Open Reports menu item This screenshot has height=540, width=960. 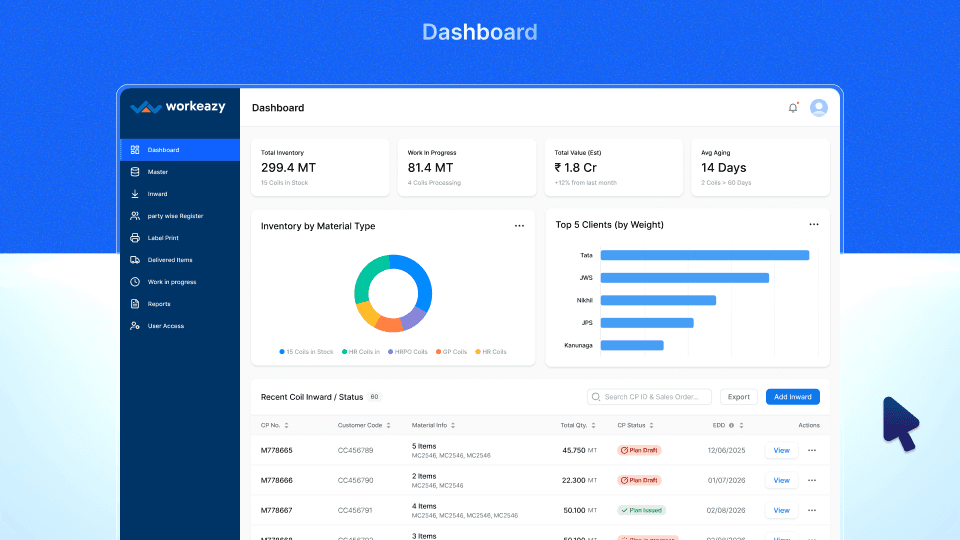180,304
